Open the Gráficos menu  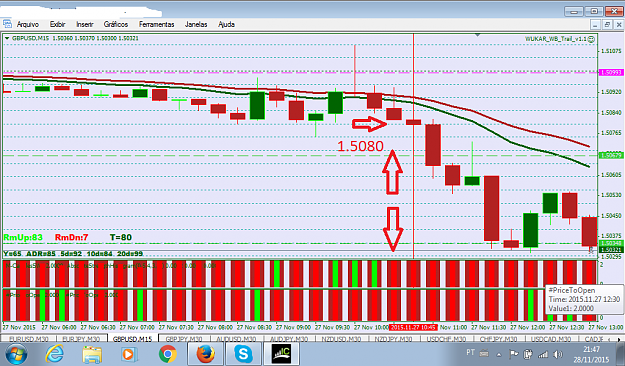pyautogui.click(x=116, y=24)
